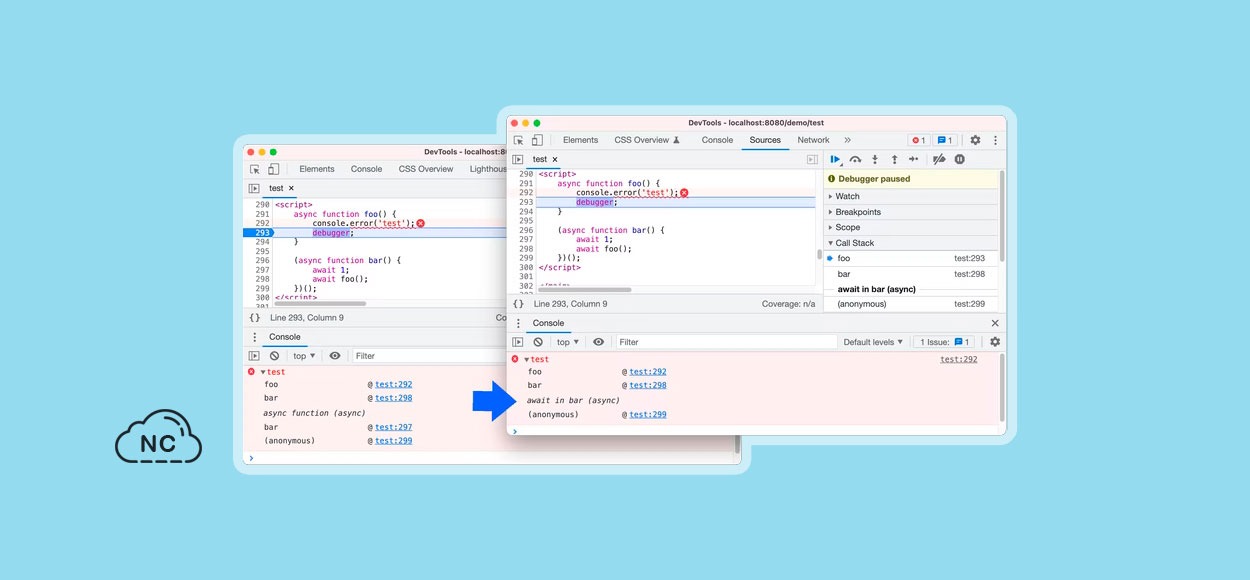The width and height of the screenshot is (1250, 580).
Task: Close the test file tab in front window
Action: (x=555, y=159)
